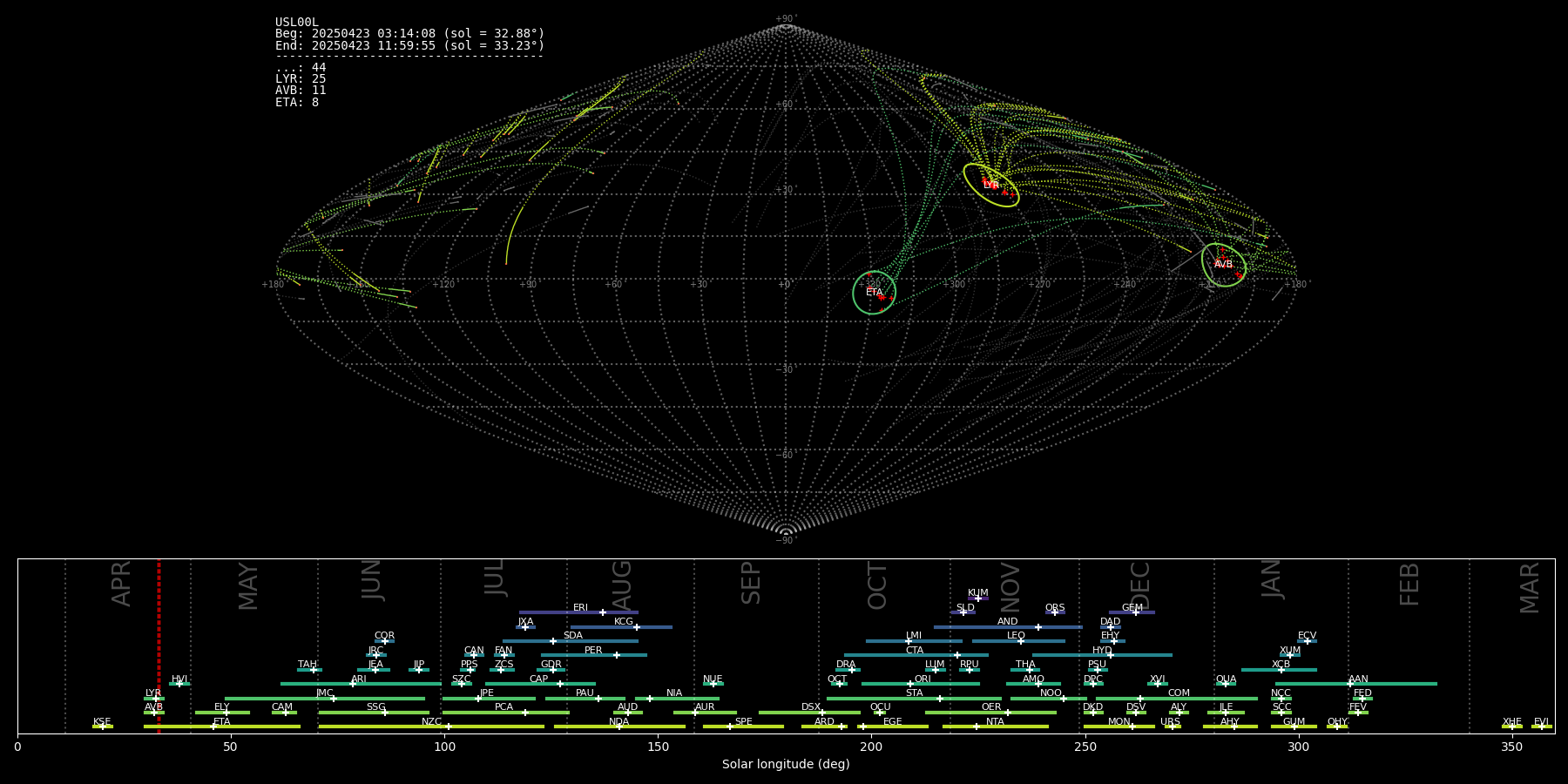Select the SDA shower bar
The height and width of the screenshot is (784, 1568).
[x=571, y=641]
